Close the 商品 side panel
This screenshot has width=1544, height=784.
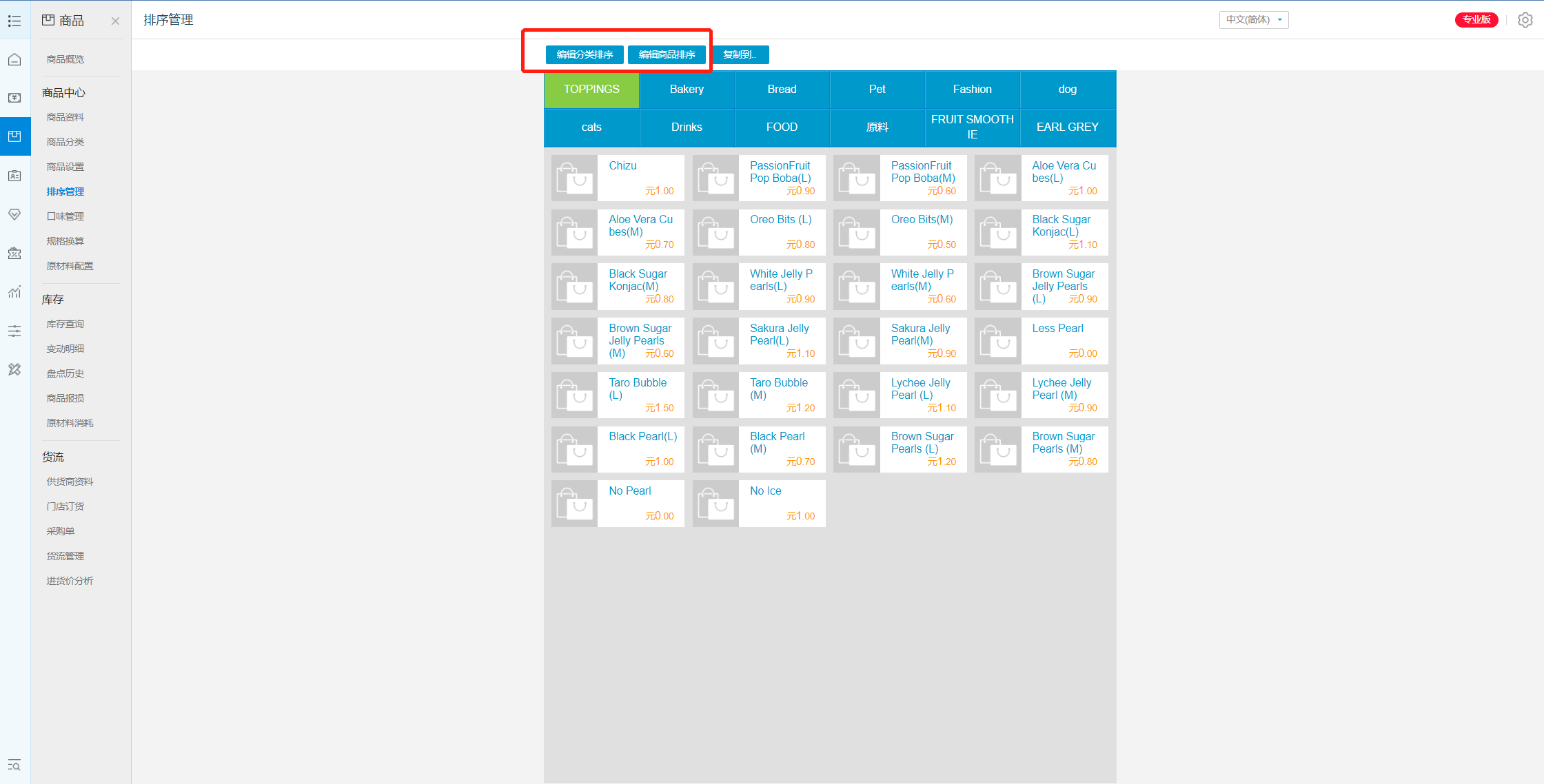pyautogui.click(x=115, y=21)
